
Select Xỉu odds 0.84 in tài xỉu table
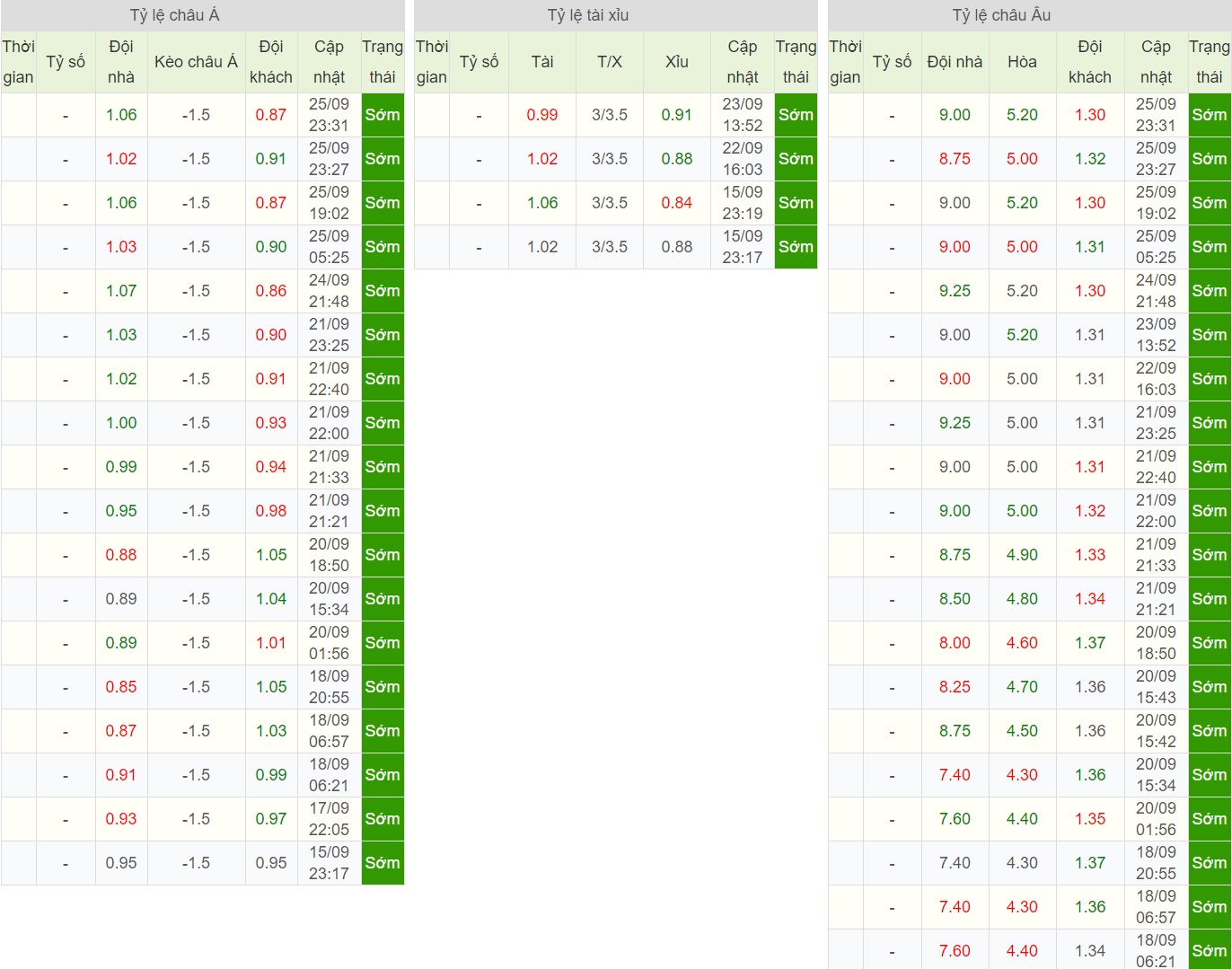click(677, 203)
